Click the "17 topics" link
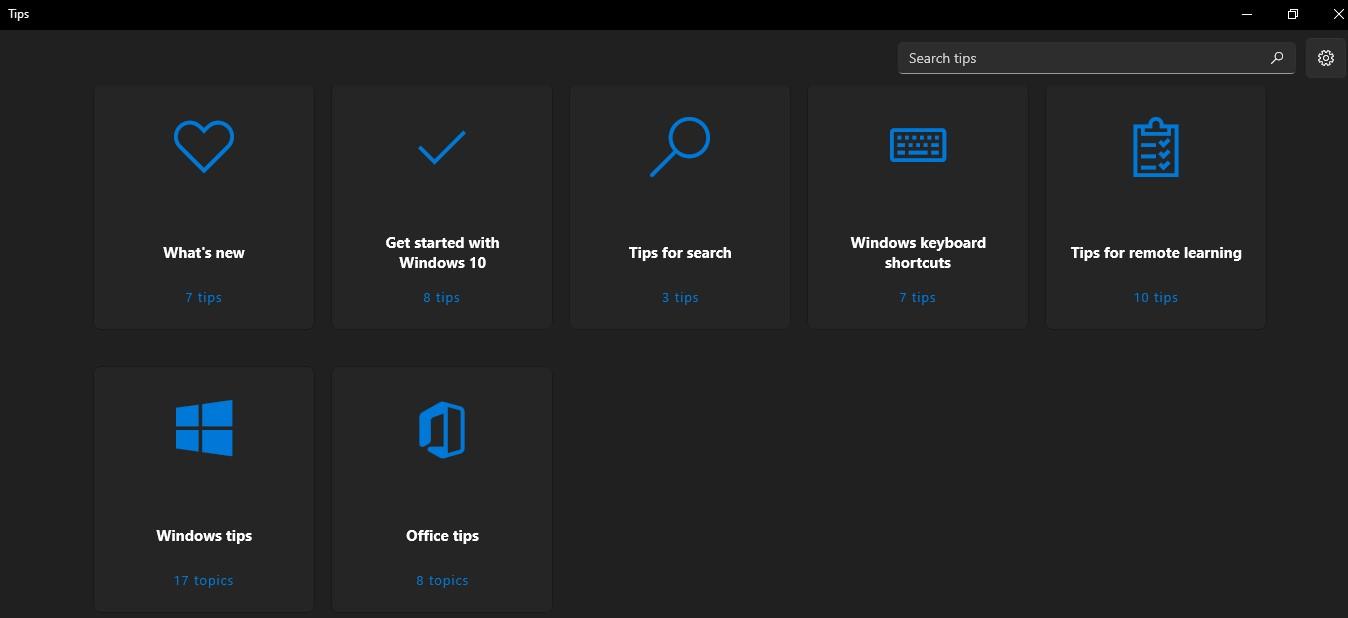1348x618 pixels. coord(204,580)
